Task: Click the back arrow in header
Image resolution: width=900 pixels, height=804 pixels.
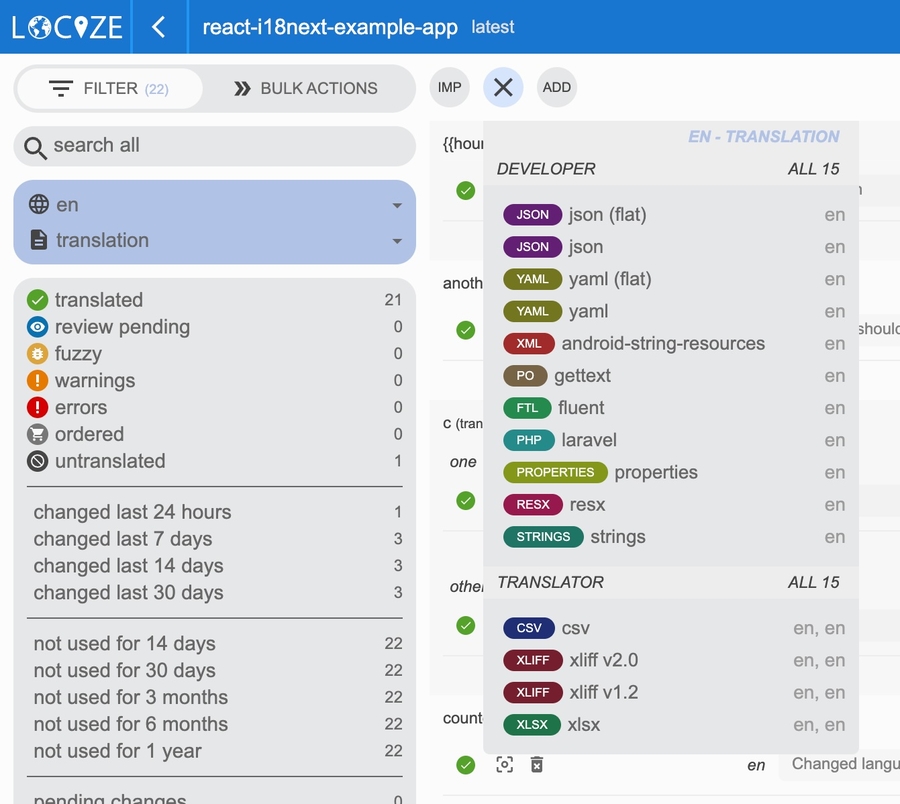Action: pos(158,27)
